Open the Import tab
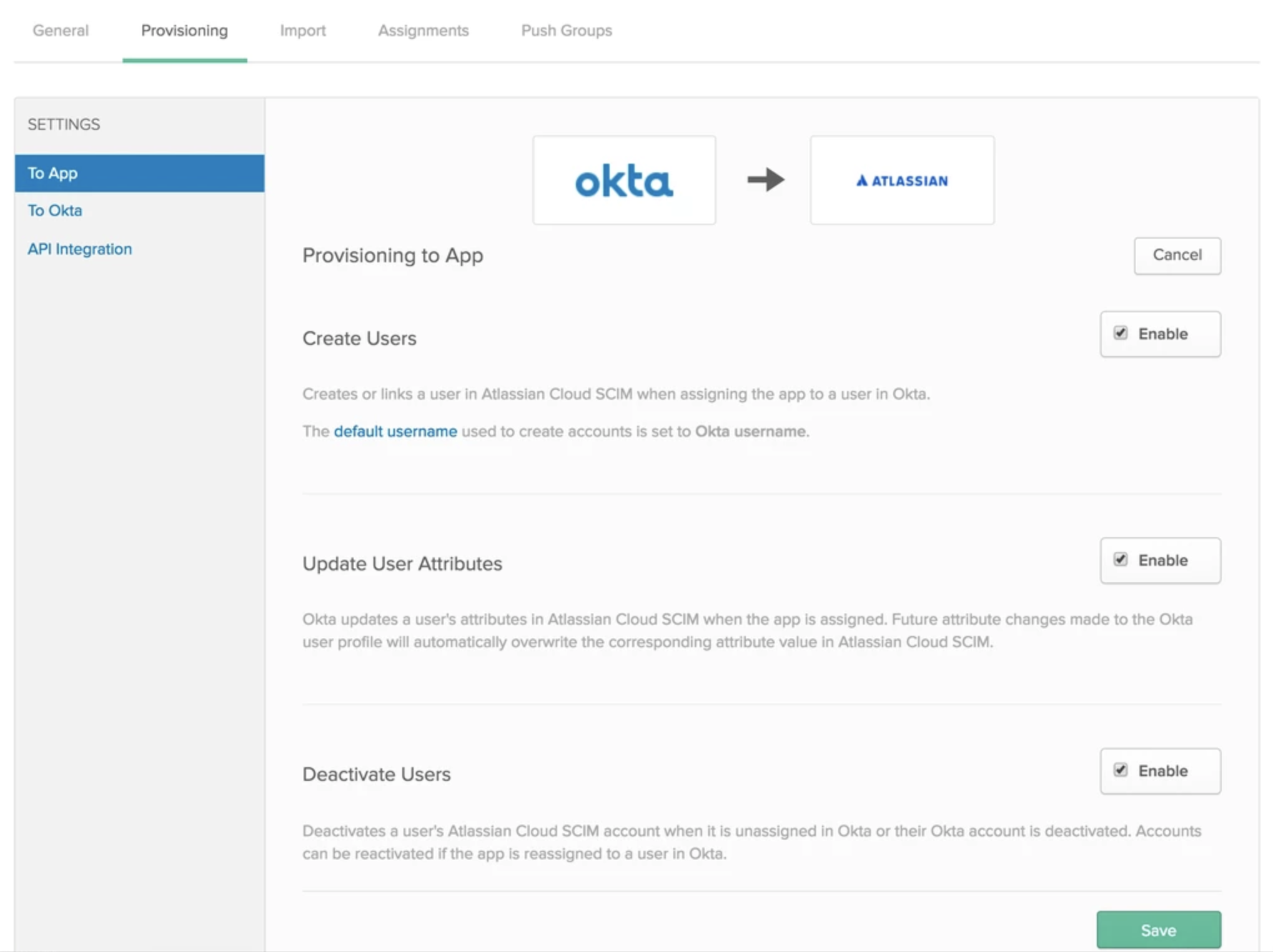1273x952 pixels. click(302, 31)
